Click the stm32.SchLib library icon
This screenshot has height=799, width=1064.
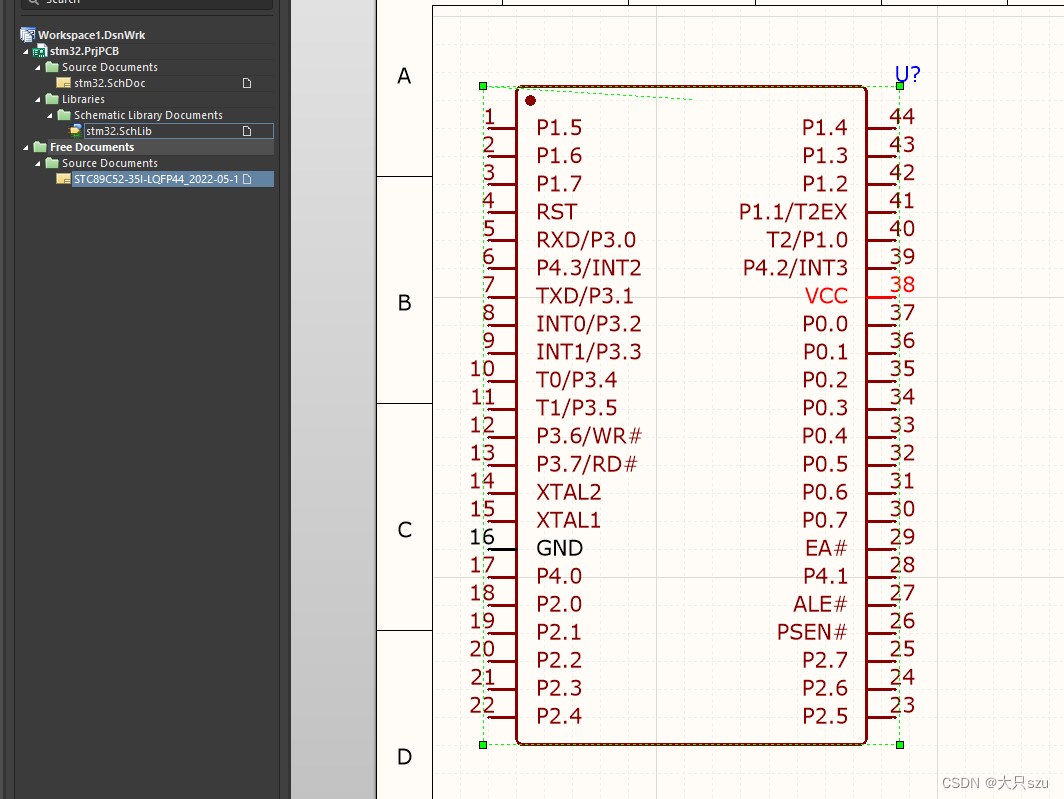tap(76, 131)
